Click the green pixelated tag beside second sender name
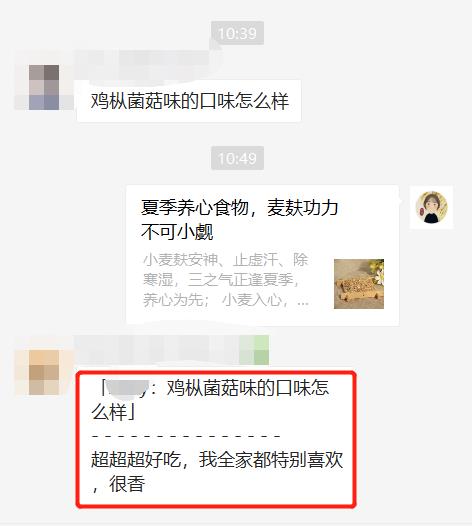Image resolution: width=472 pixels, height=526 pixels. (254, 350)
